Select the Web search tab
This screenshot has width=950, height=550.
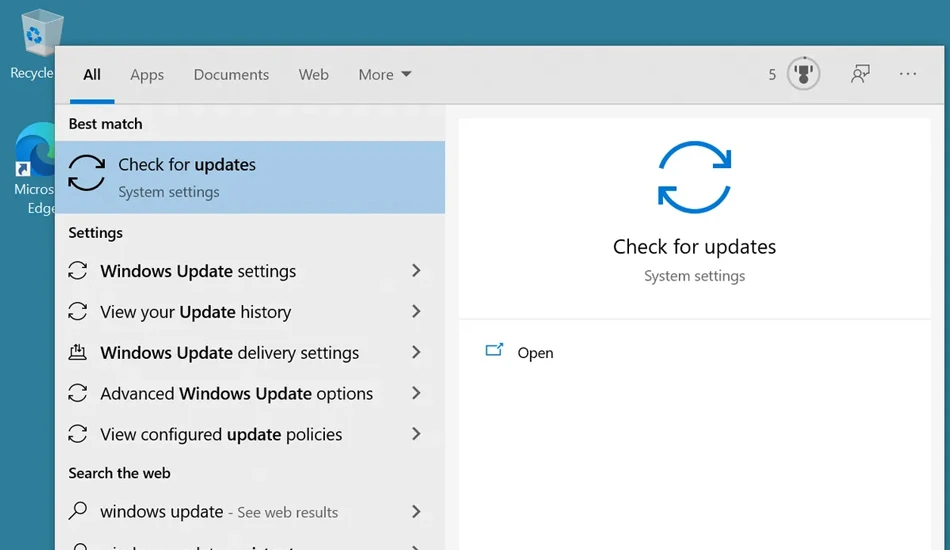point(313,75)
